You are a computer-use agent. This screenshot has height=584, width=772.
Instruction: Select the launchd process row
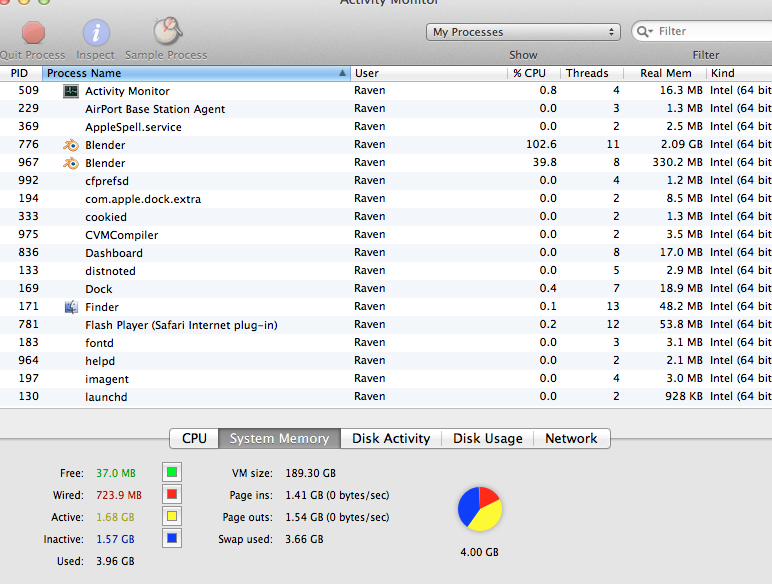coord(386,397)
